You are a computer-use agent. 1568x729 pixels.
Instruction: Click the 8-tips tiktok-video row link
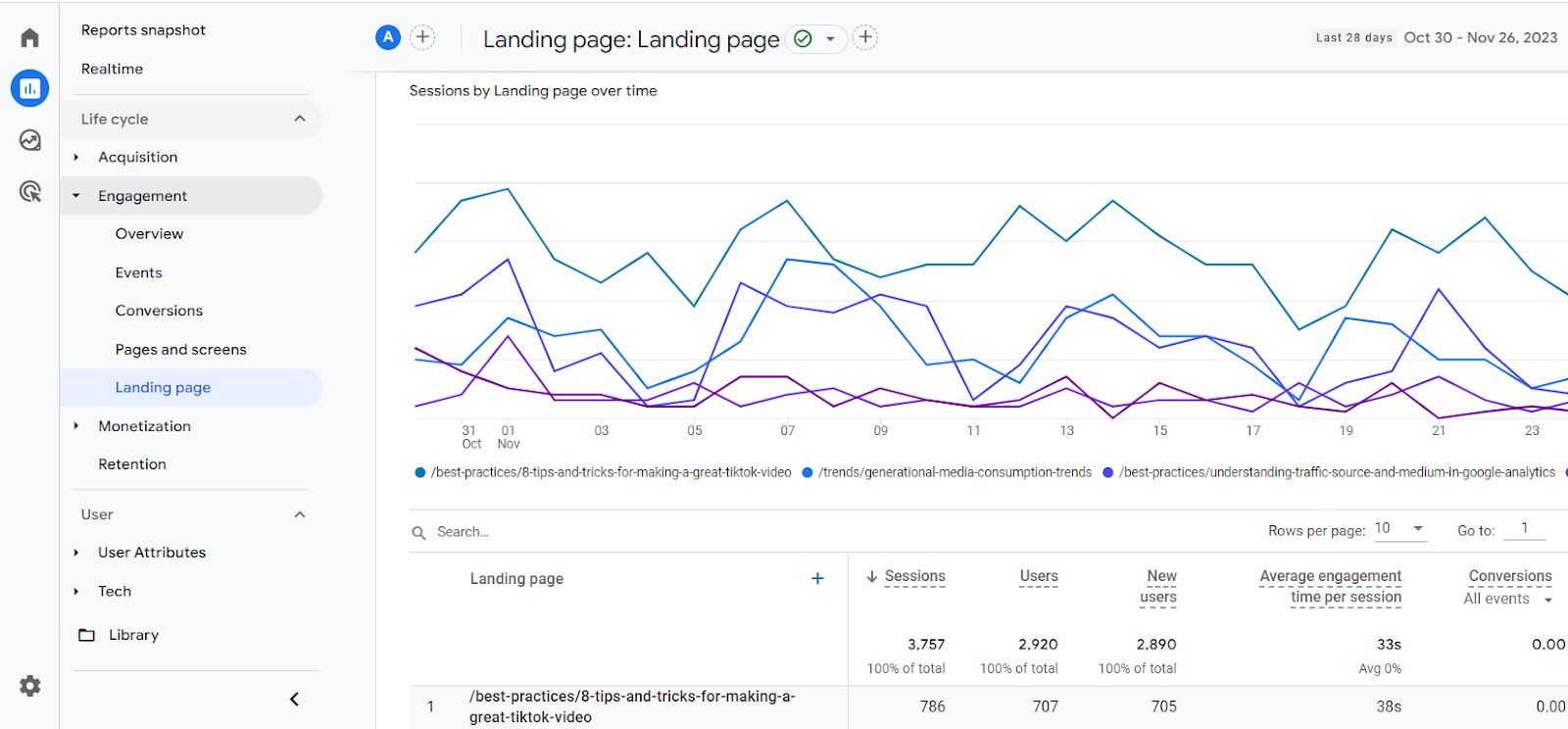pos(632,706)
